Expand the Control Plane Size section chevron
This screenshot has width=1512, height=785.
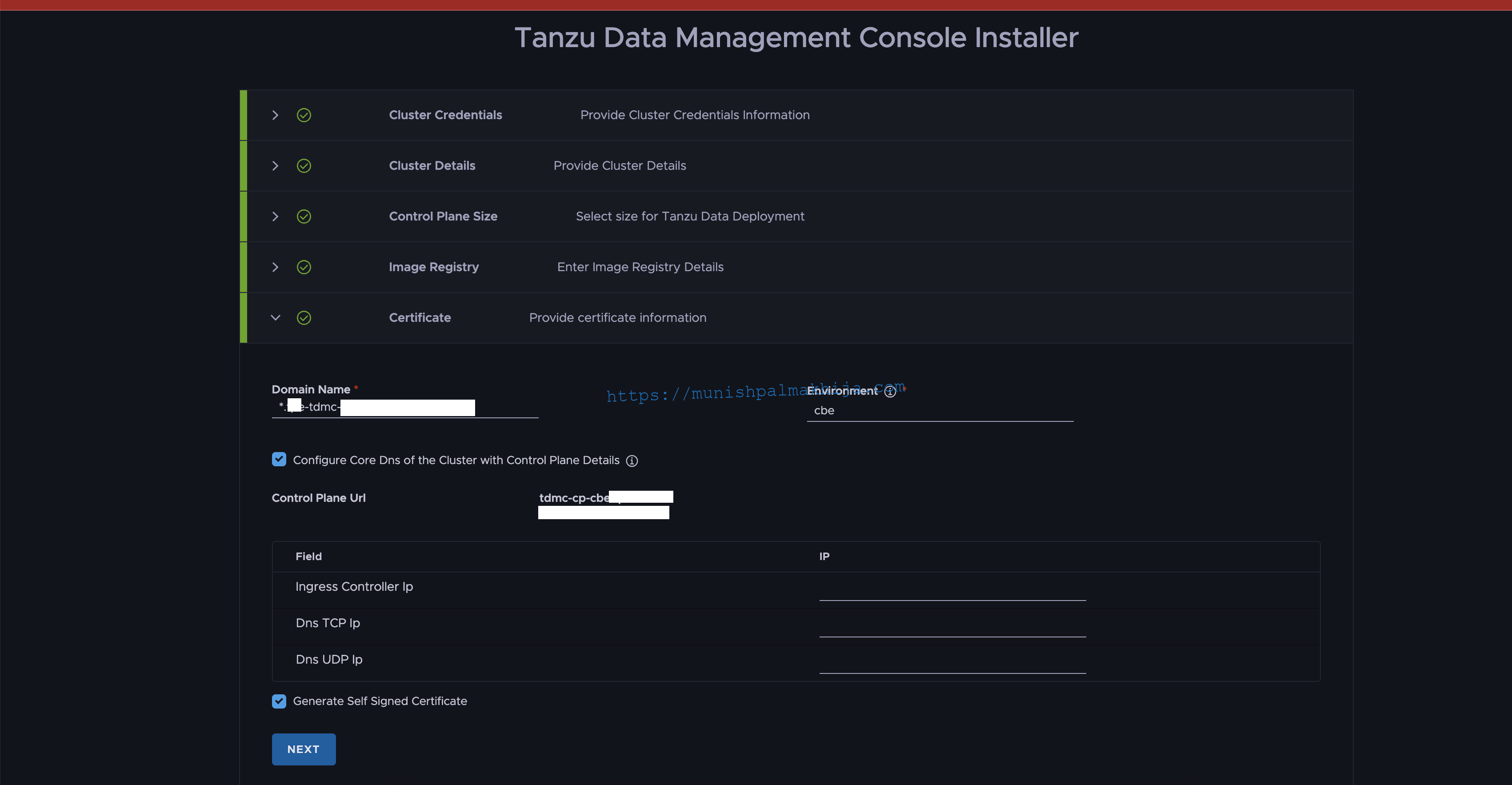275,216
